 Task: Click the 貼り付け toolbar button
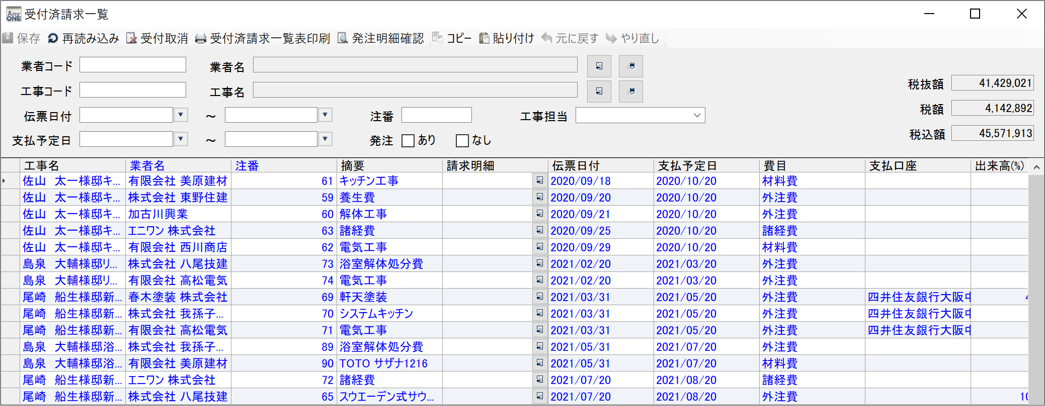(x=507, y=39)
